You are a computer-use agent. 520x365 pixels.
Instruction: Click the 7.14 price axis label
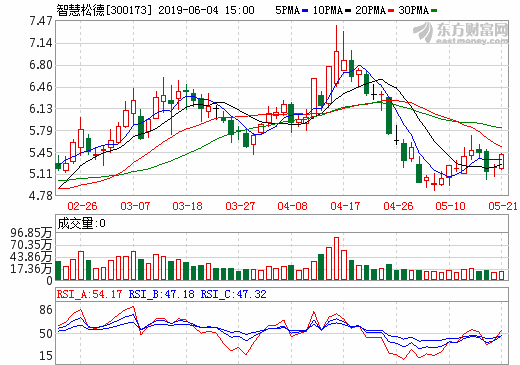pyautogui.click(x=41, y=43)
